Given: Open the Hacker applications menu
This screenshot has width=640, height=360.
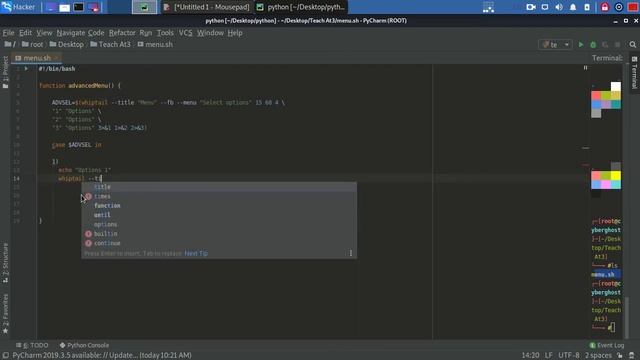Looking at the screenshot, I should pos(18,7).
